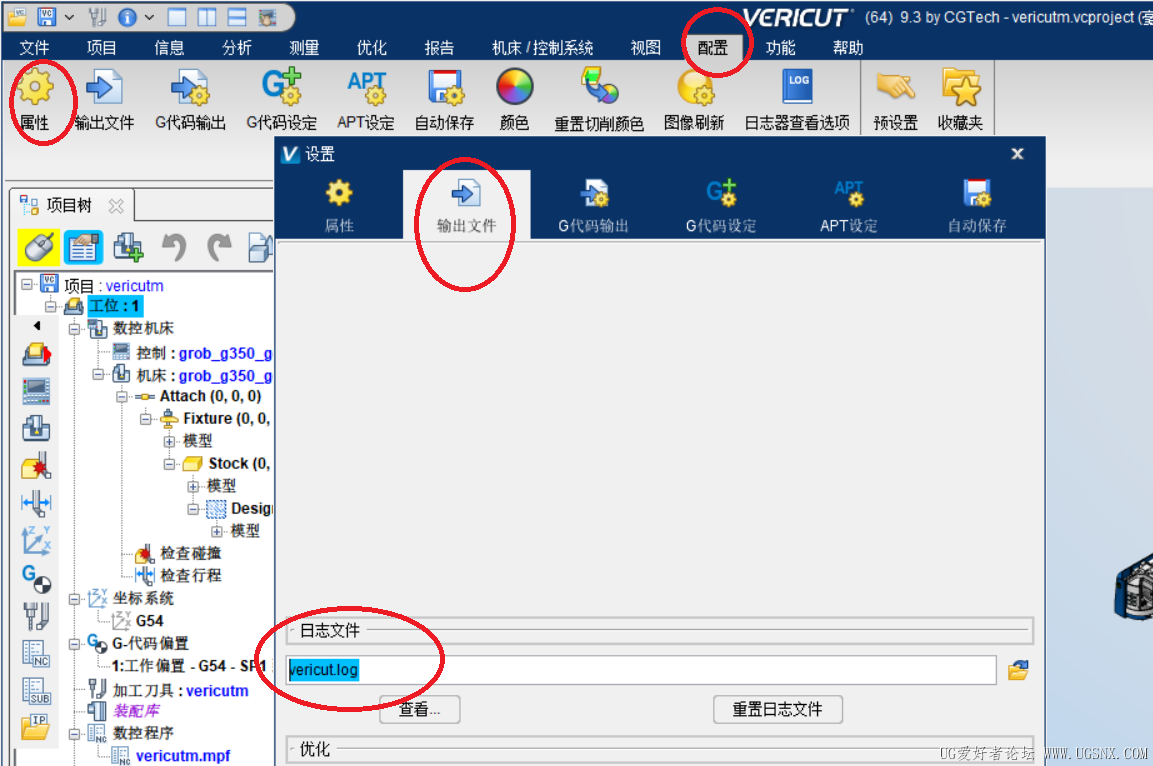Open the 颜色 color wheel icon
Viewport: 1153px width, 766px height.
515,100
